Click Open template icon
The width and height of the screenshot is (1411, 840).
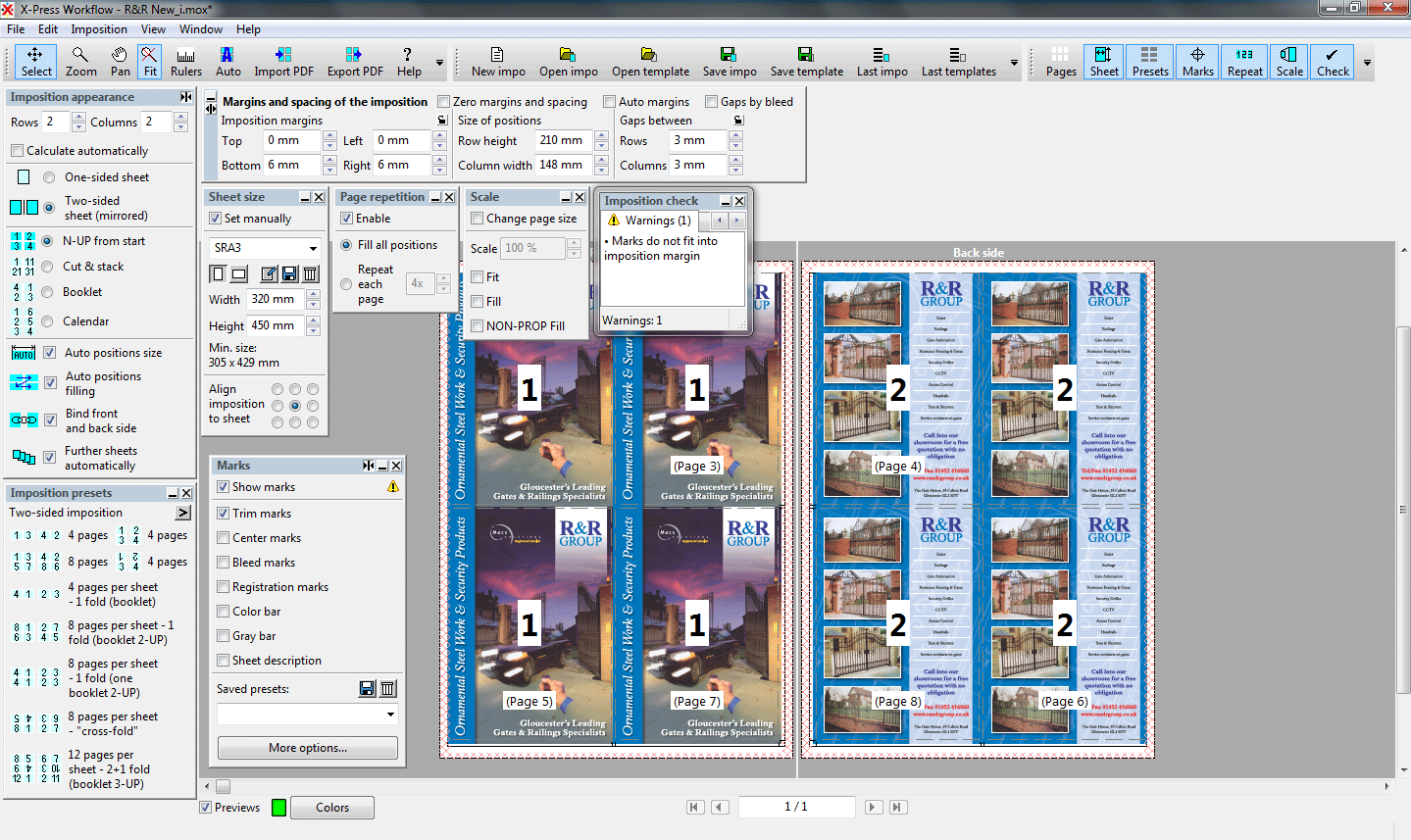(650, 62)
